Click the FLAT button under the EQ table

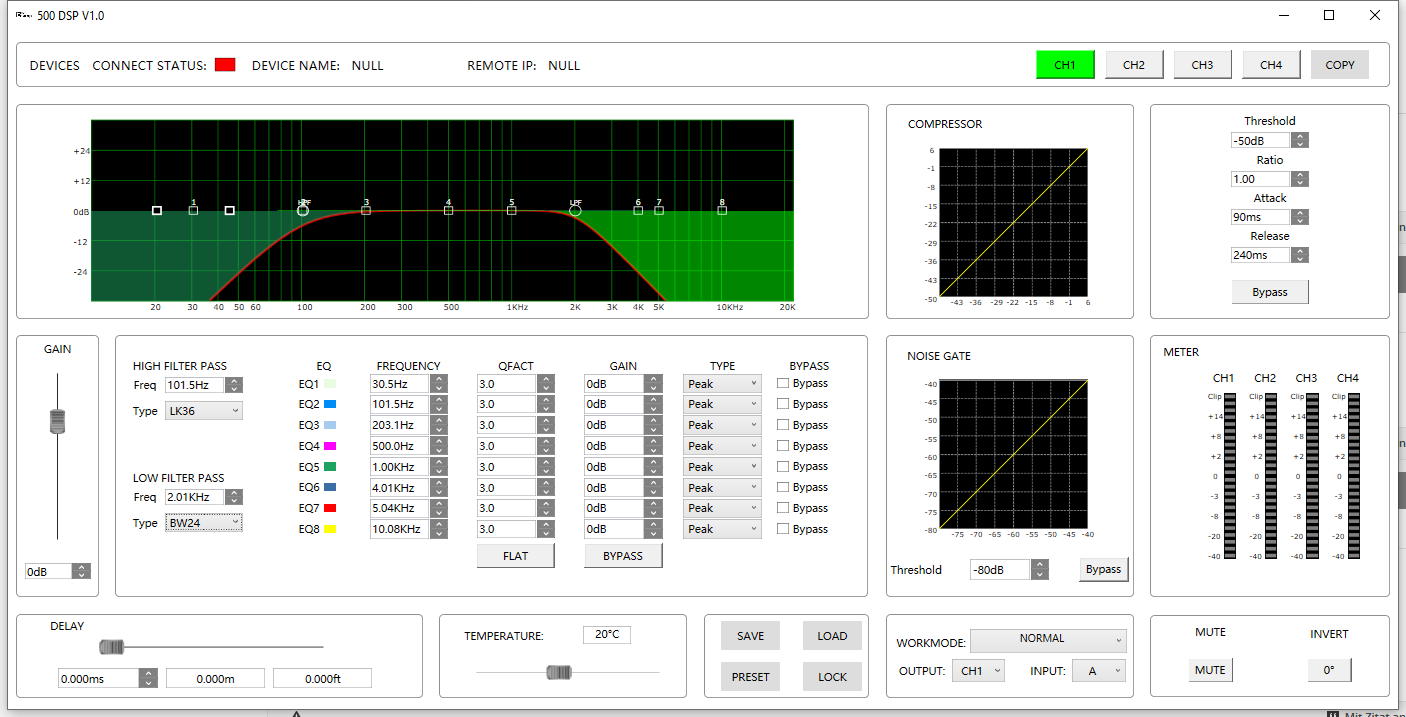[x=516, y=556]
